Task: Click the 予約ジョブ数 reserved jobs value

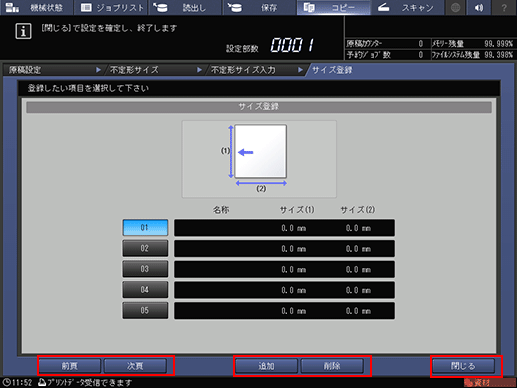Action: [421, 55]
